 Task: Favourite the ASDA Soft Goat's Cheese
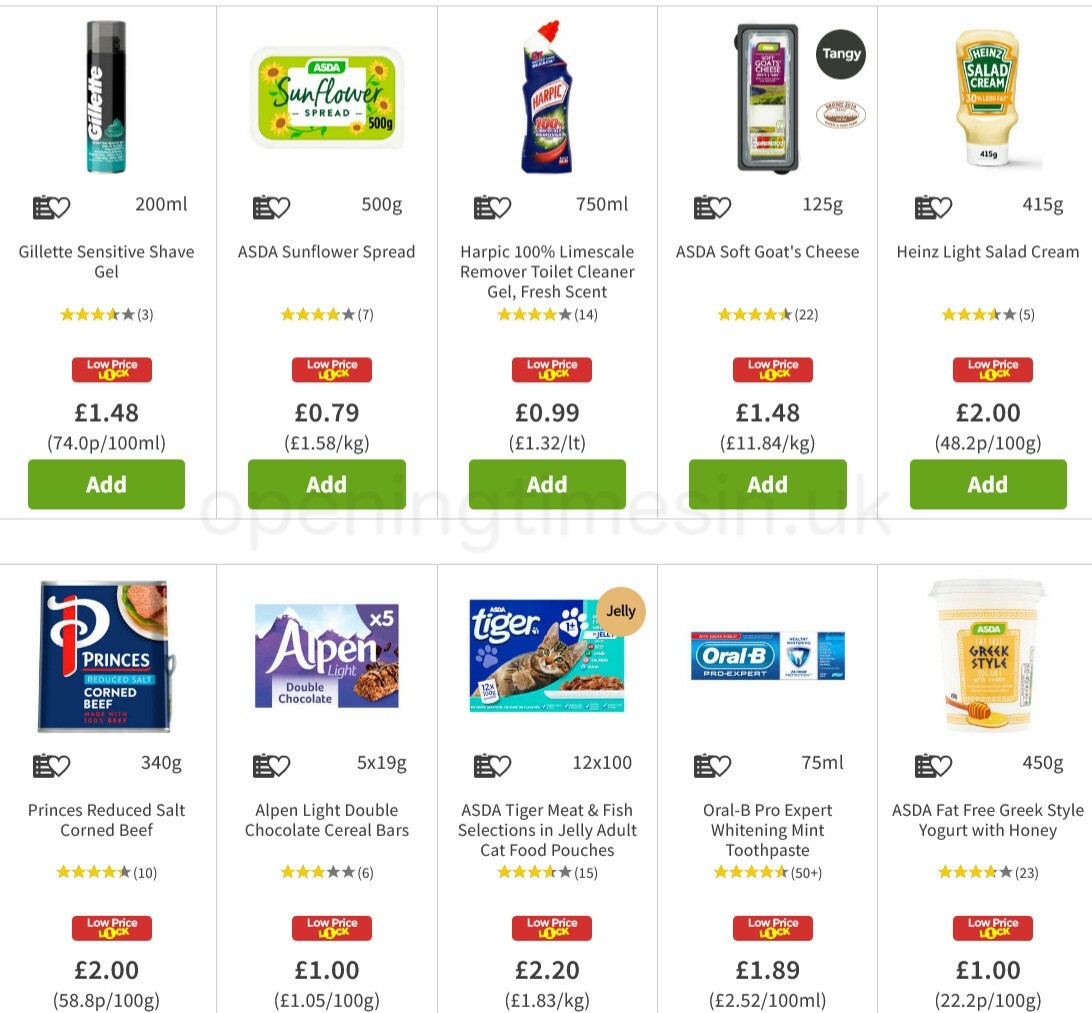pyautogui.click(x=723, y=206)
